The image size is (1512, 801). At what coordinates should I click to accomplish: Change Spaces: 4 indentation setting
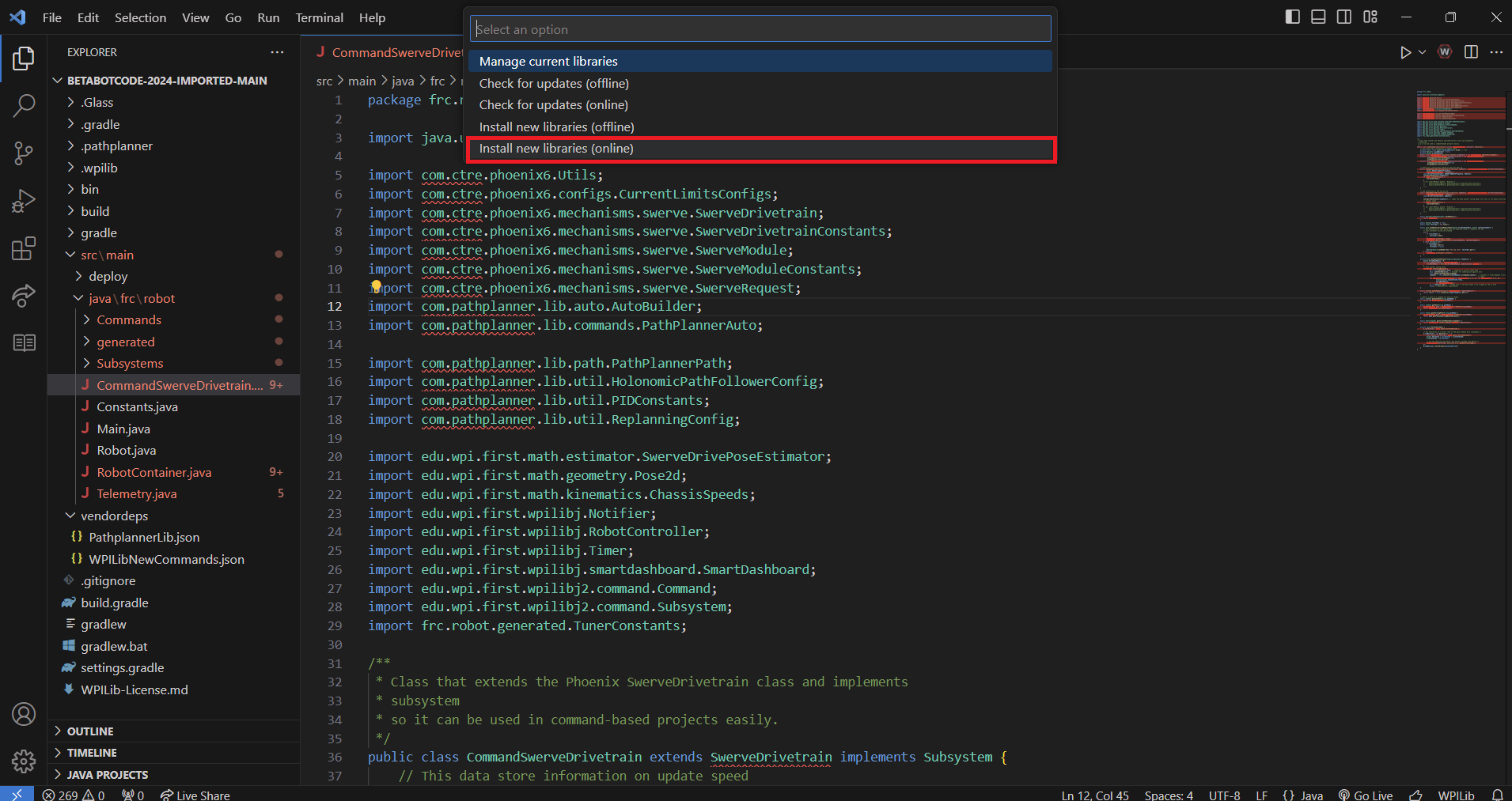click(x=1169, y=795)
